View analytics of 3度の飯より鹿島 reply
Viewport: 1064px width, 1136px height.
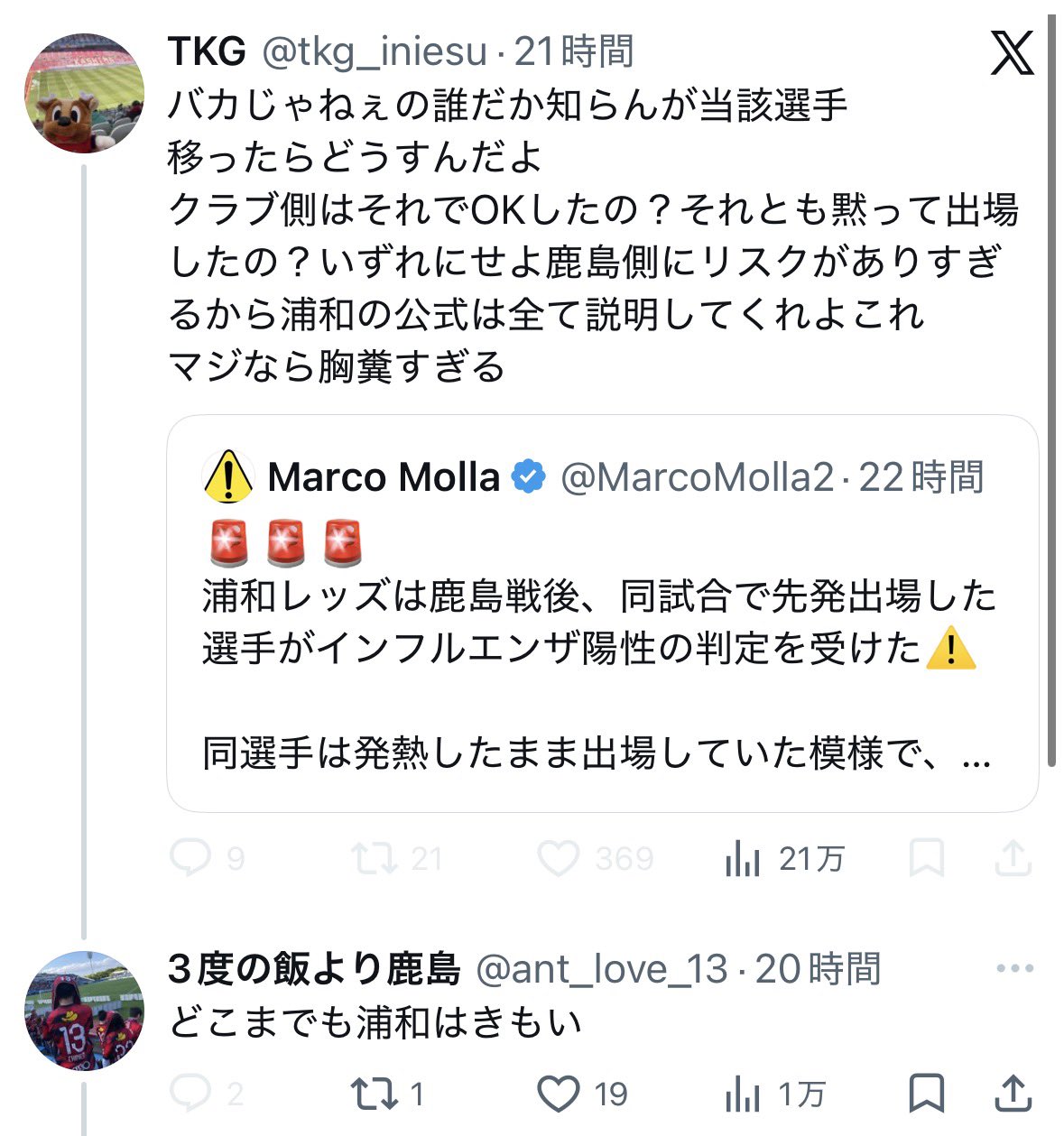(x=744, y=1094)
